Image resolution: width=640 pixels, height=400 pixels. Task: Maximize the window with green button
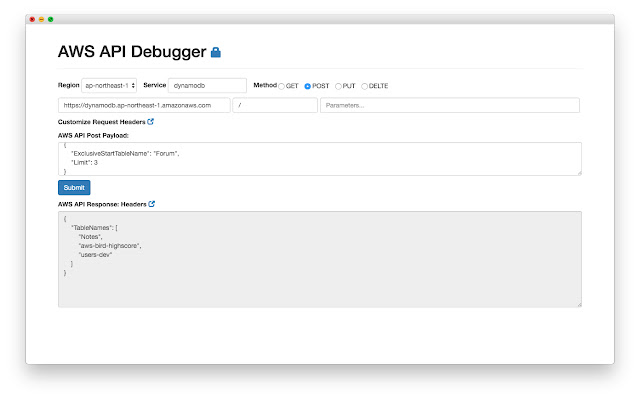(51, 19)
